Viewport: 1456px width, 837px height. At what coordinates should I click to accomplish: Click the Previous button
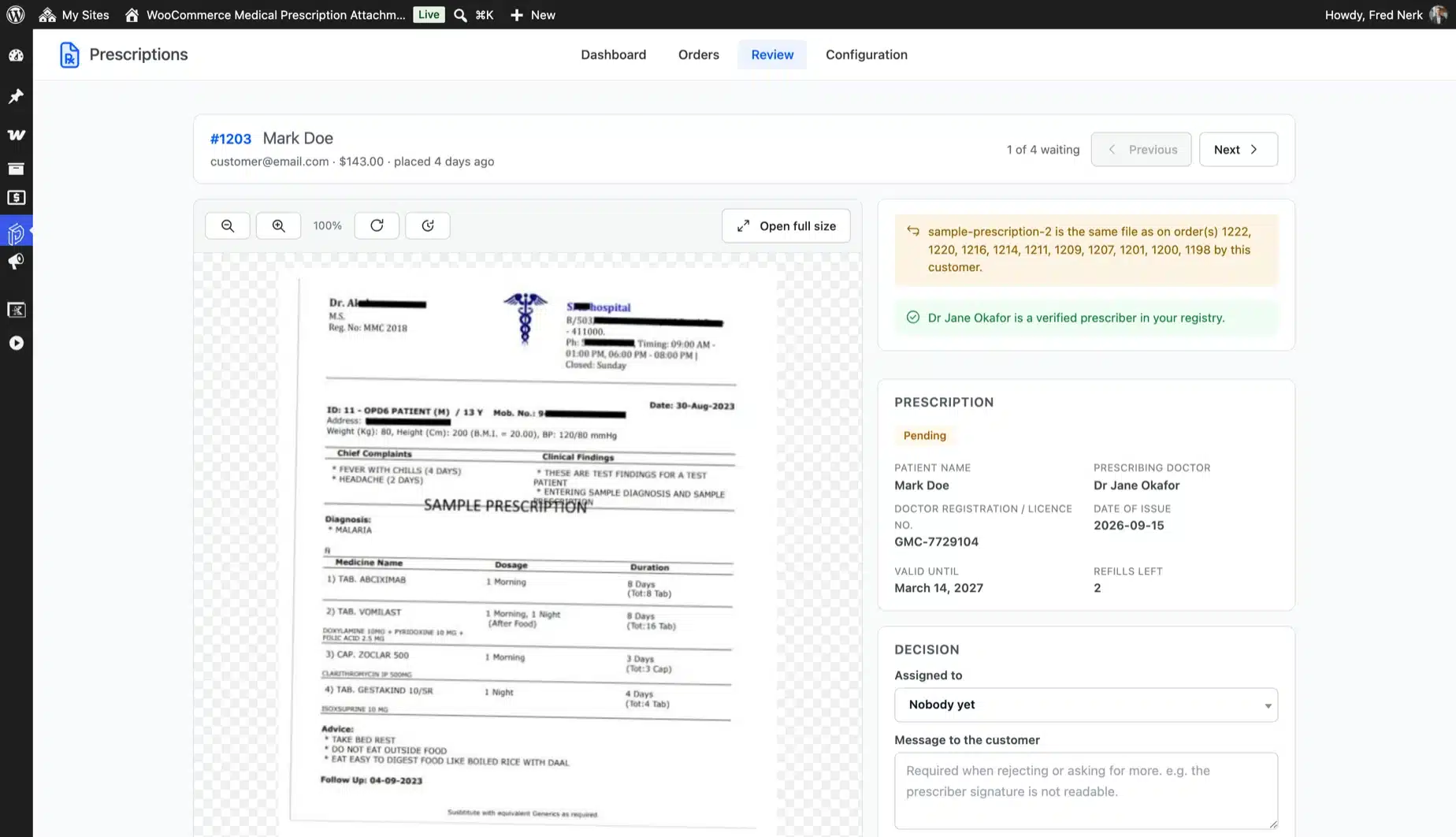1141,149
